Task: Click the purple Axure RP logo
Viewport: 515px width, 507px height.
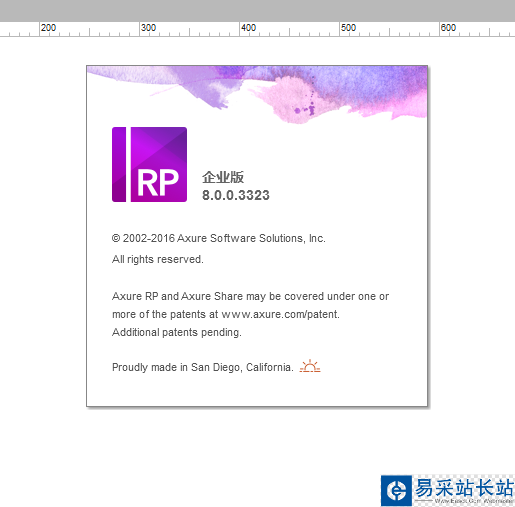Action: 149,164
